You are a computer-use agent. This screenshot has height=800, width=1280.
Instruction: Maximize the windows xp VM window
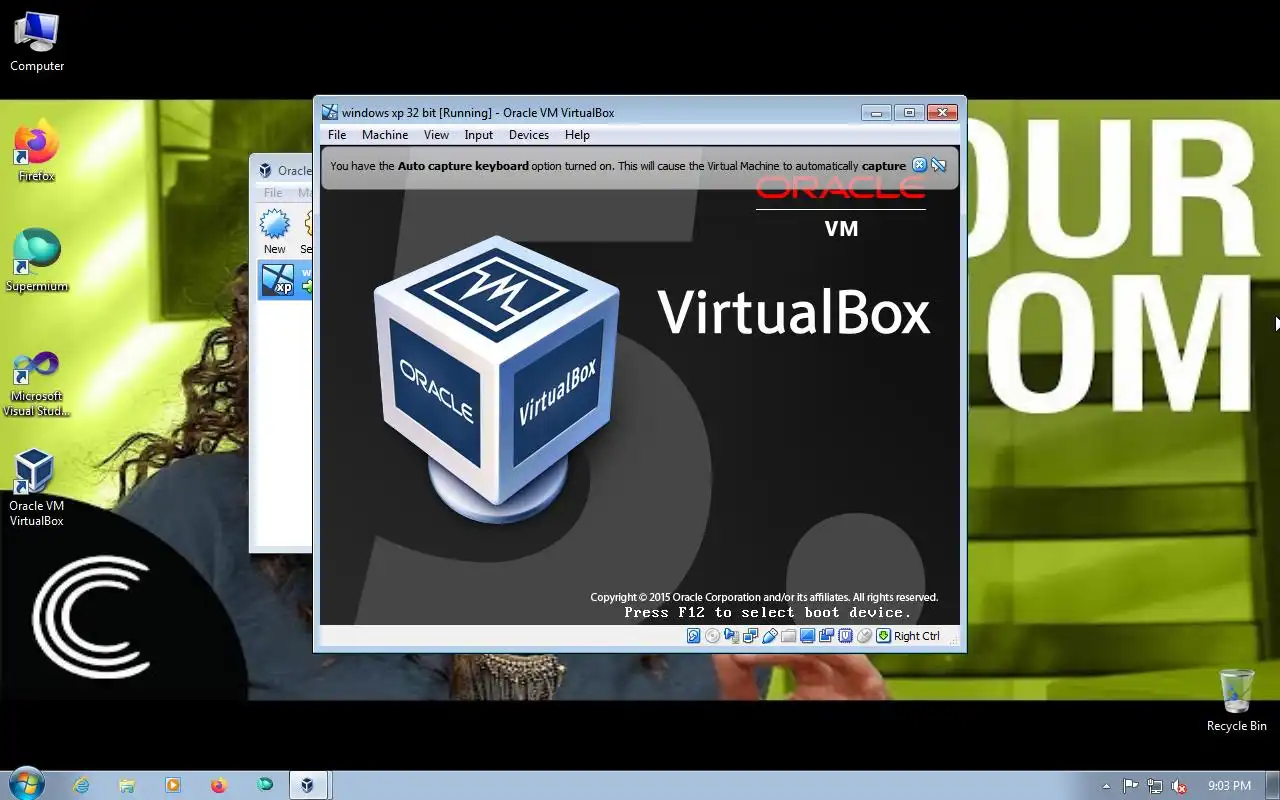(x=909, y=112)
